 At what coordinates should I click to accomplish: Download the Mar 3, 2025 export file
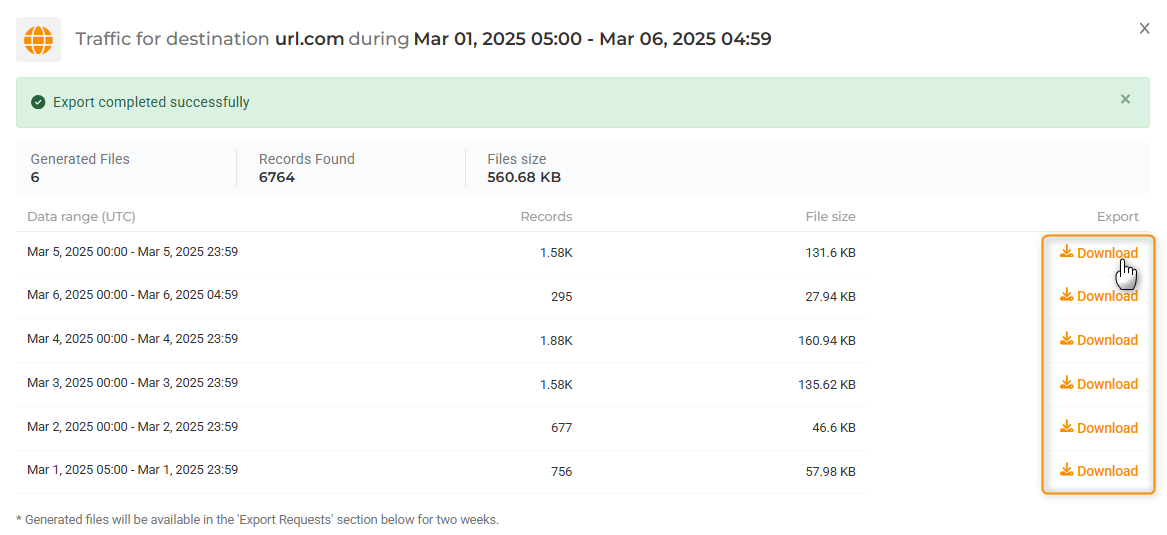(x=1098, y=384)
